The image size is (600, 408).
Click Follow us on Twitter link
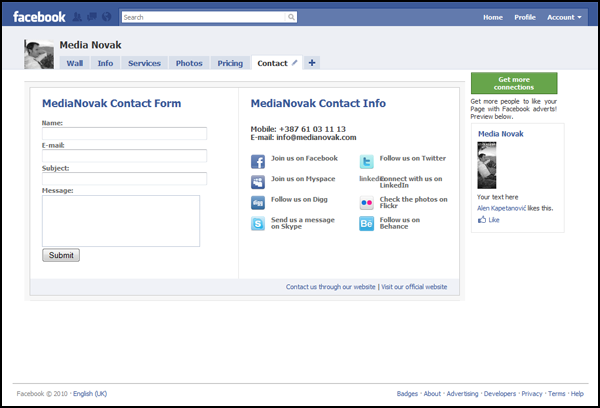pos(412,158)
